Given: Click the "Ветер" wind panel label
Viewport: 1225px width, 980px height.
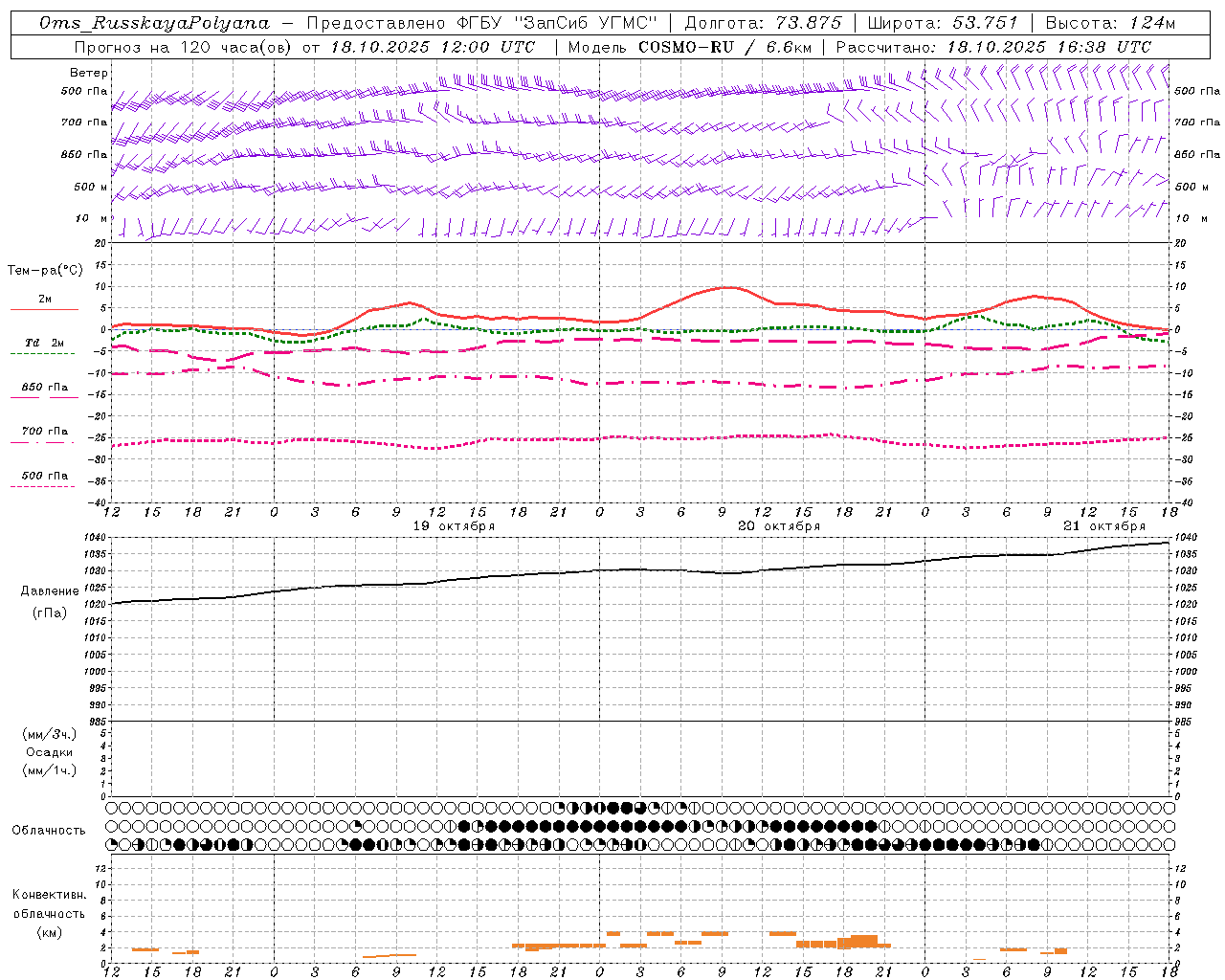Looking at the screenshot, I should point(88,73).
